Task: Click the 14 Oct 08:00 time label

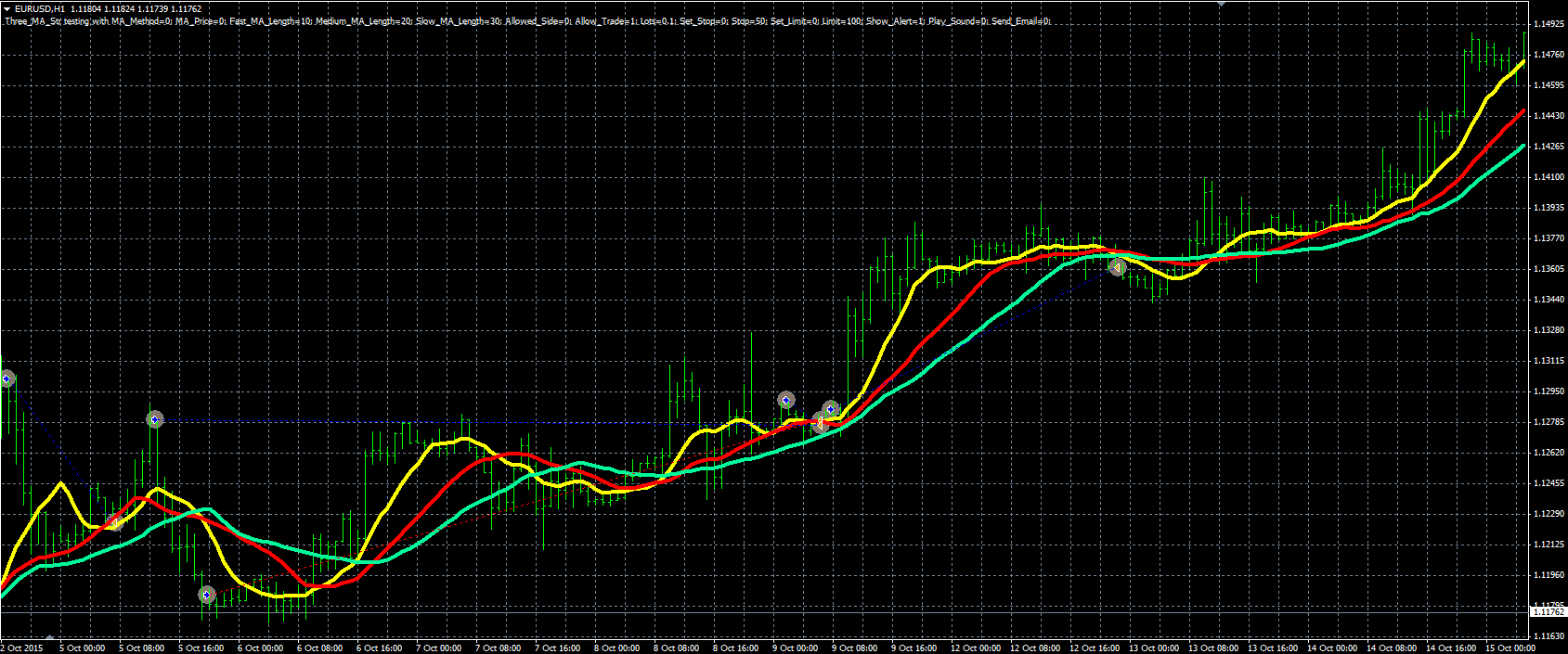Action: [x=1392, y=648]
